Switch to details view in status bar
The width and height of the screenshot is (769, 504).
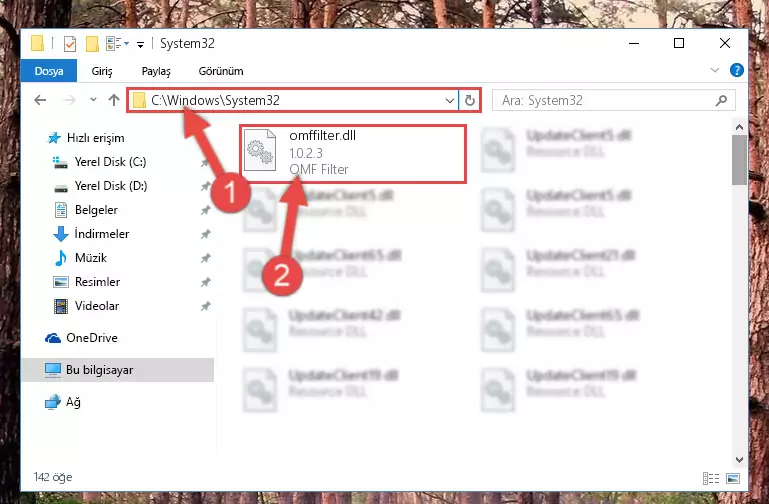coord(711,478)
